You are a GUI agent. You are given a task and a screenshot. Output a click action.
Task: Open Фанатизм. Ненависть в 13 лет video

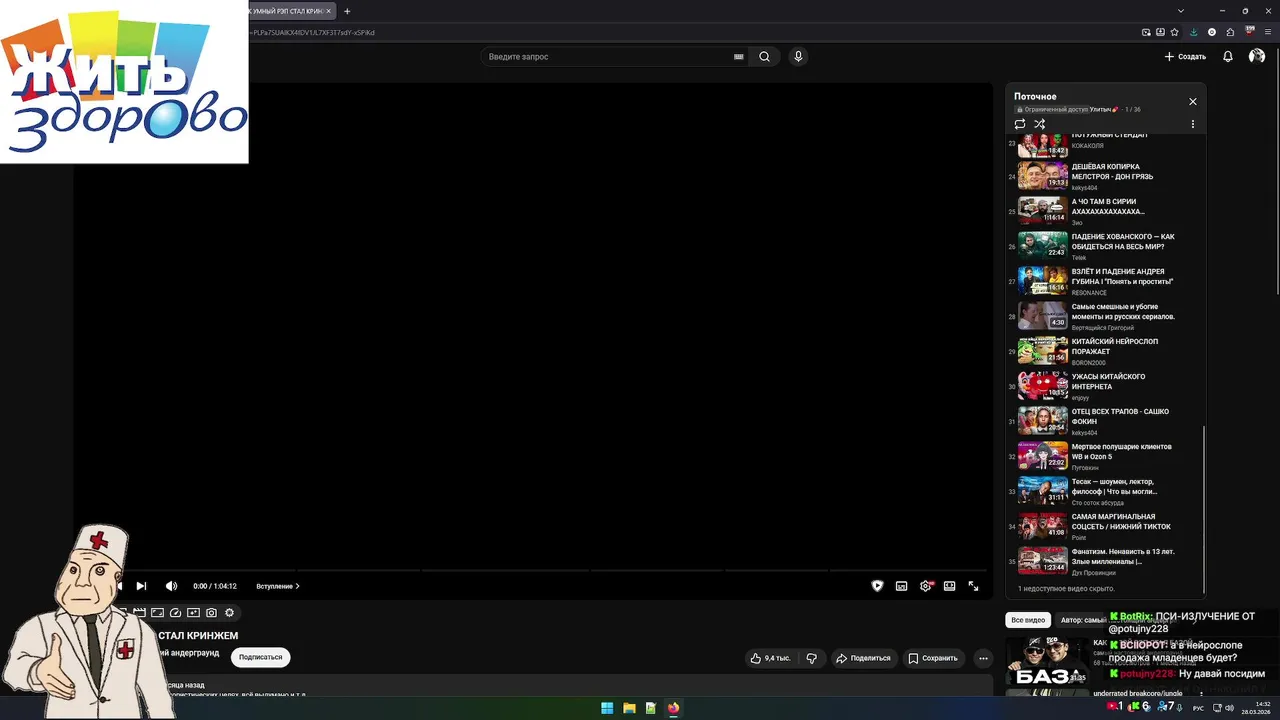pos(1105,561)
